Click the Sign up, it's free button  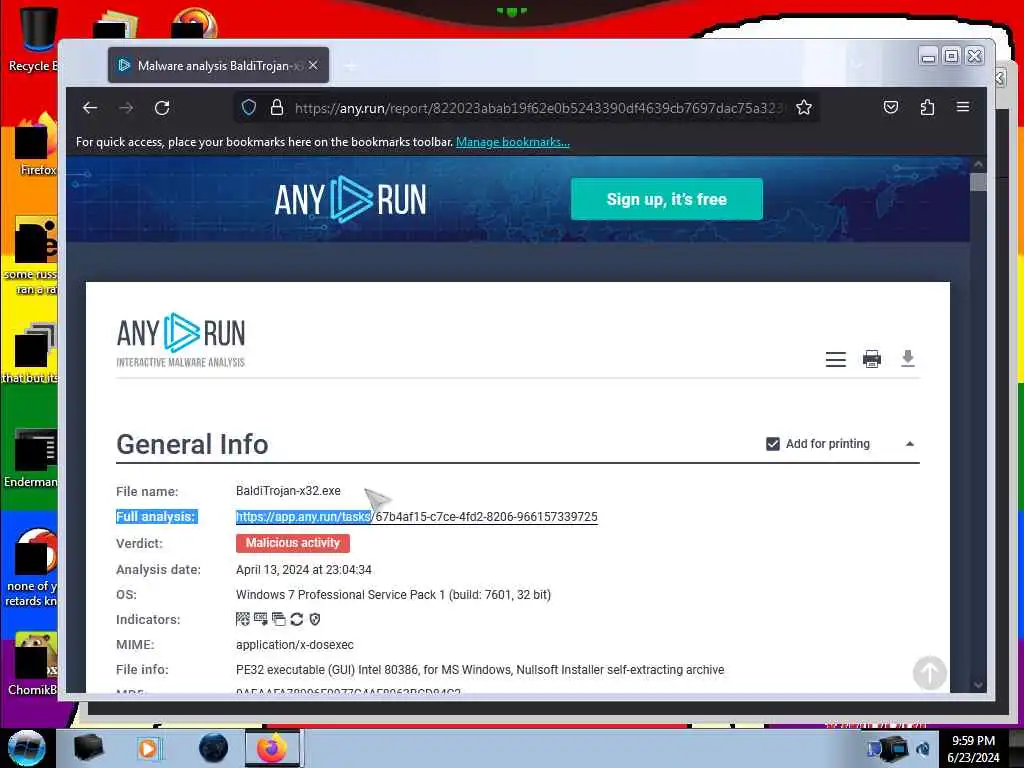click(x=667, y=199)
